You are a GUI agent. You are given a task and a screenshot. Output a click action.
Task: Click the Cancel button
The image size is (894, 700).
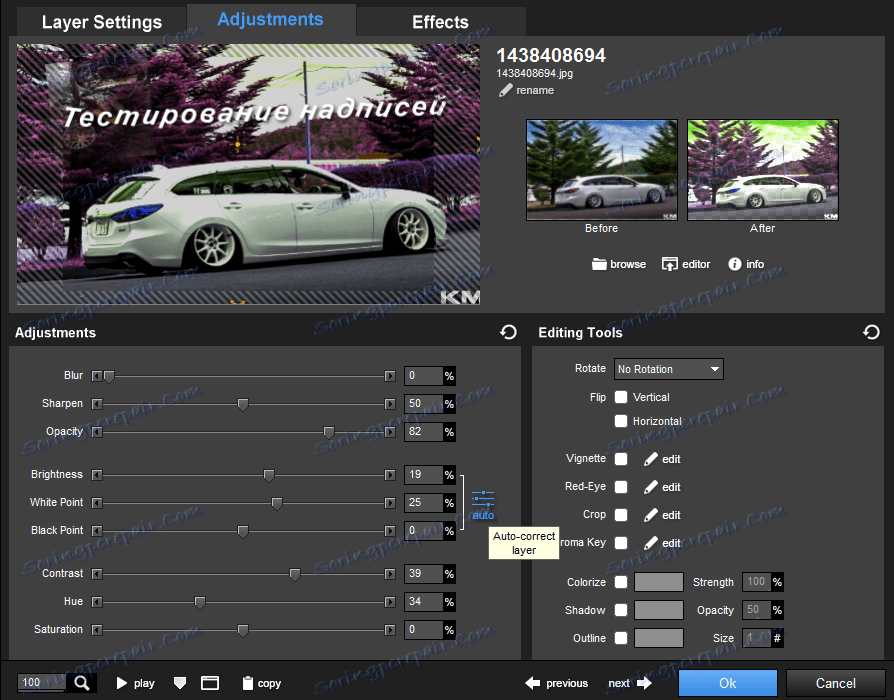coord(835,683)
